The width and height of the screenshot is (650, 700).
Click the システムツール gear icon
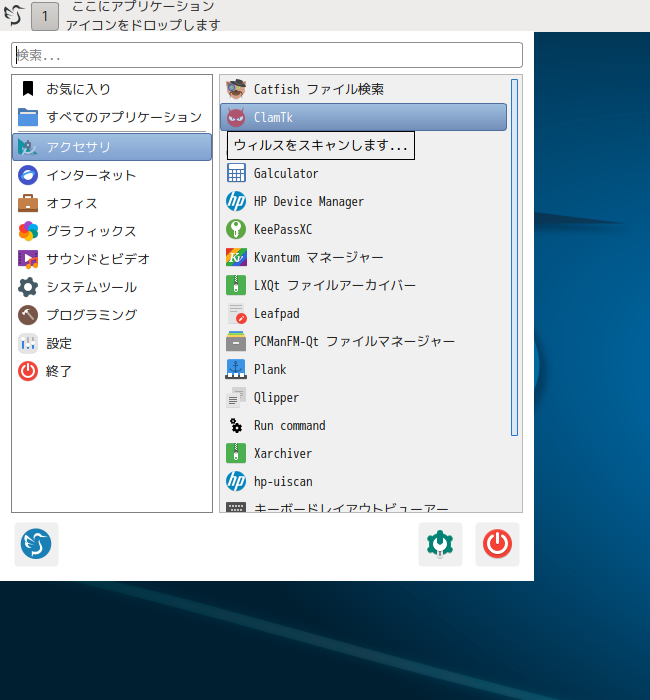coord(28,287)
